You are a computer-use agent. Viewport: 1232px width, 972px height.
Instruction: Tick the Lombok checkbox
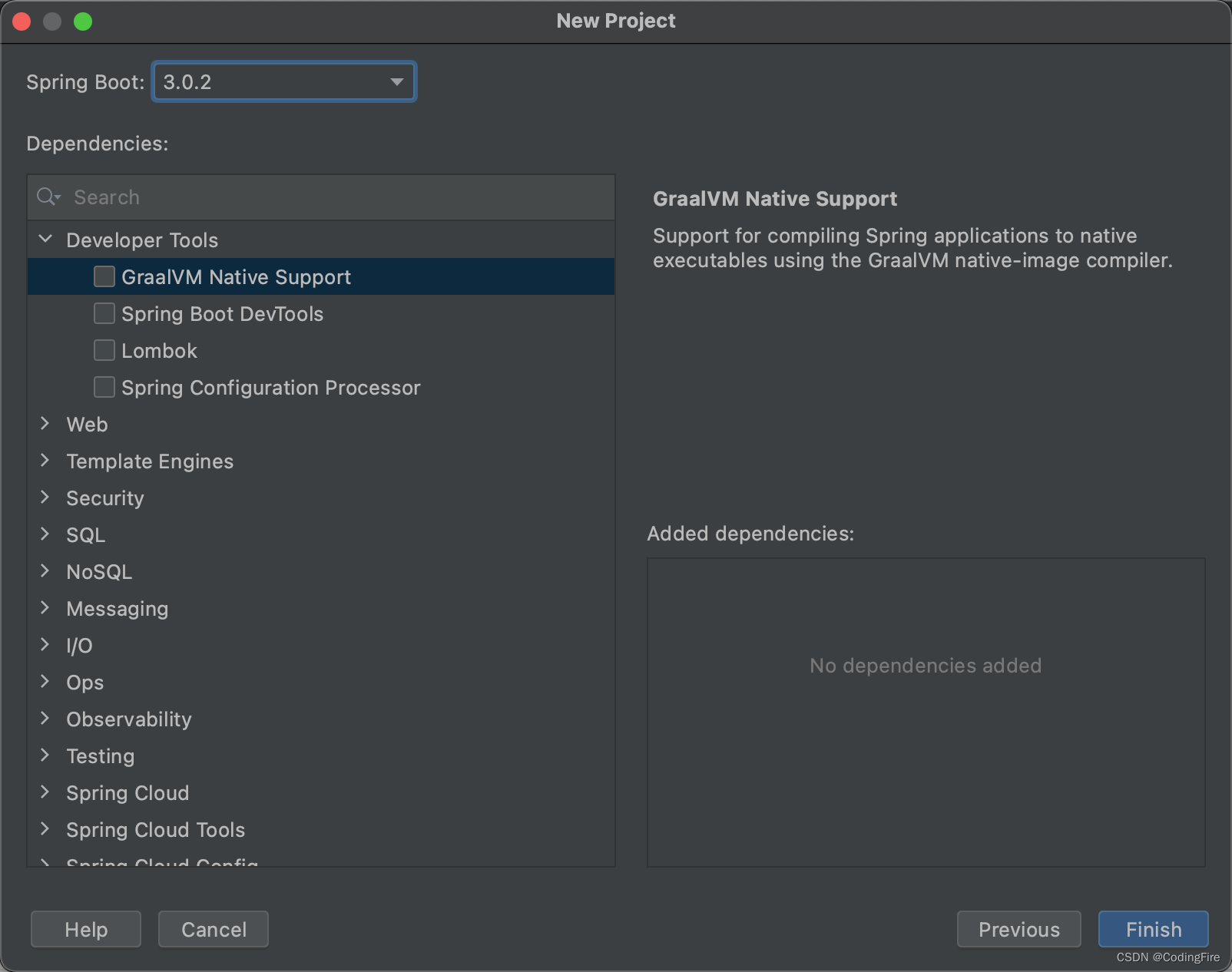[104, 350]
